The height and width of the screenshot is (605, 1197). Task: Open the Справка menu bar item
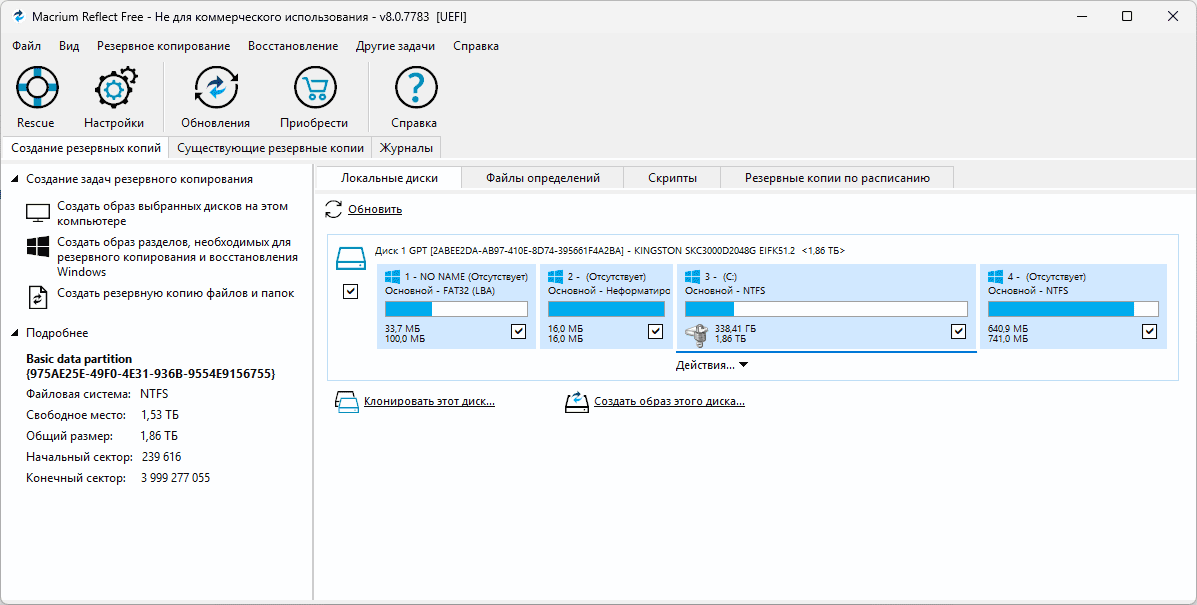point(476,46)
